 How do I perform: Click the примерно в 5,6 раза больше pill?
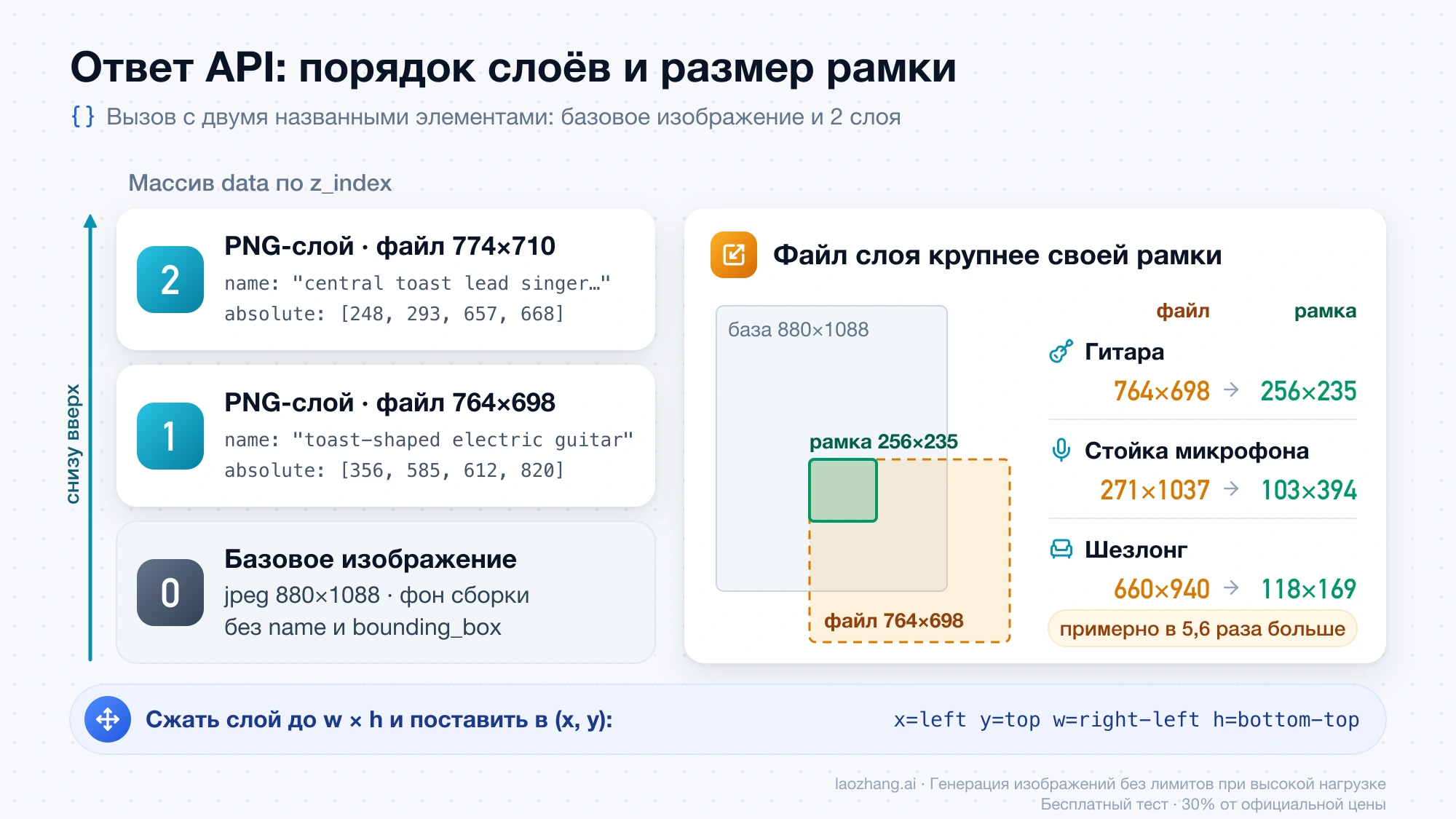tap(1202, 628)
